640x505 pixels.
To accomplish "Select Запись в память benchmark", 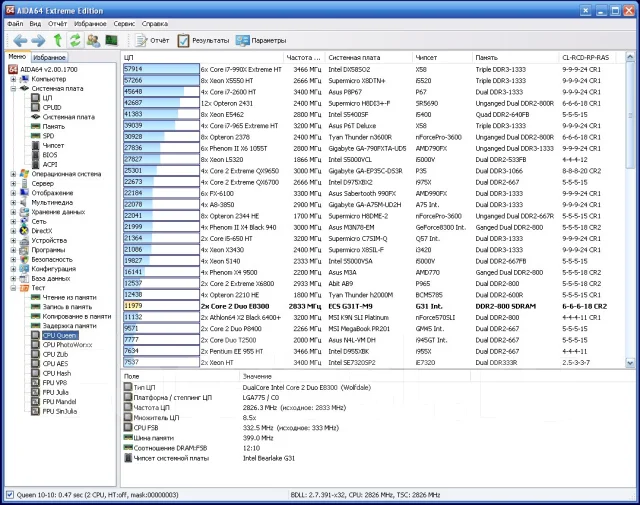I will (67, 307).
